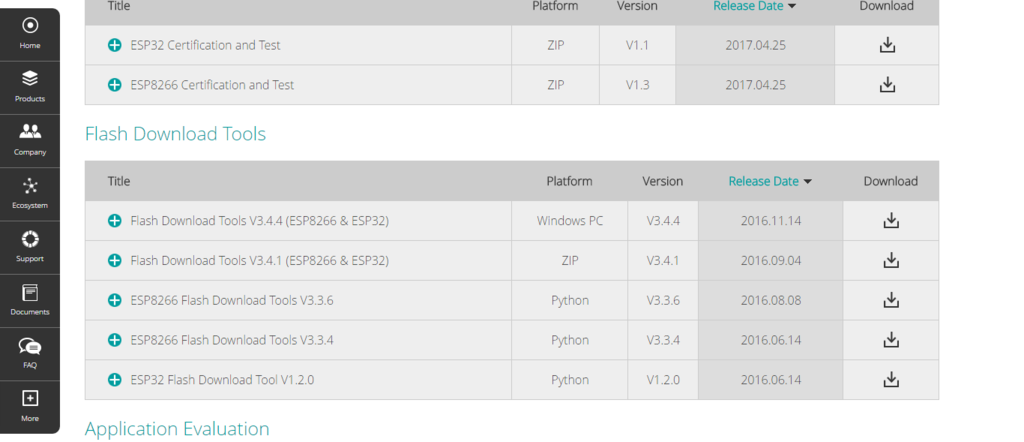The image size is (1024, 442).
Task: Download ESP8266 Flash Download Tools V3.3.6
Action: [890, 300]
